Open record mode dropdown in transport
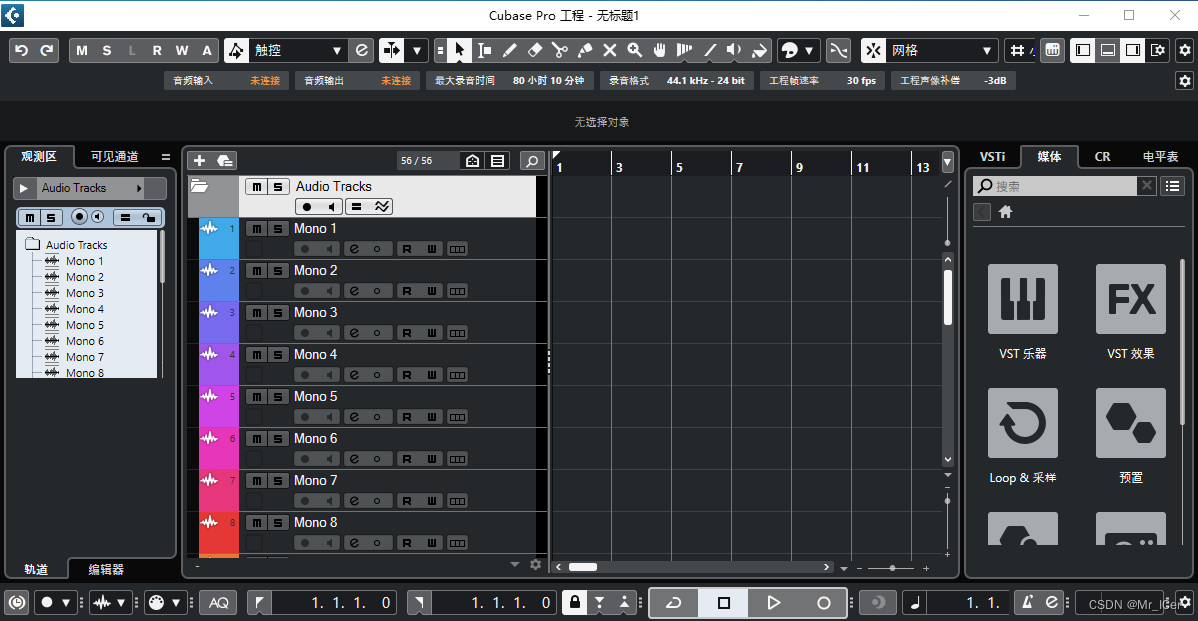1198x621 pixels. tap(65, 603)
